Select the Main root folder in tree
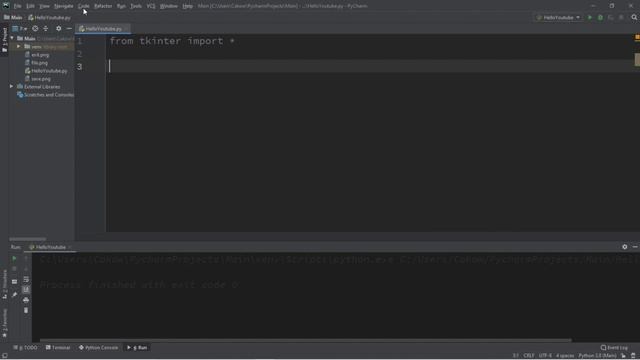640x360 pixels. (x=30, y=38)
